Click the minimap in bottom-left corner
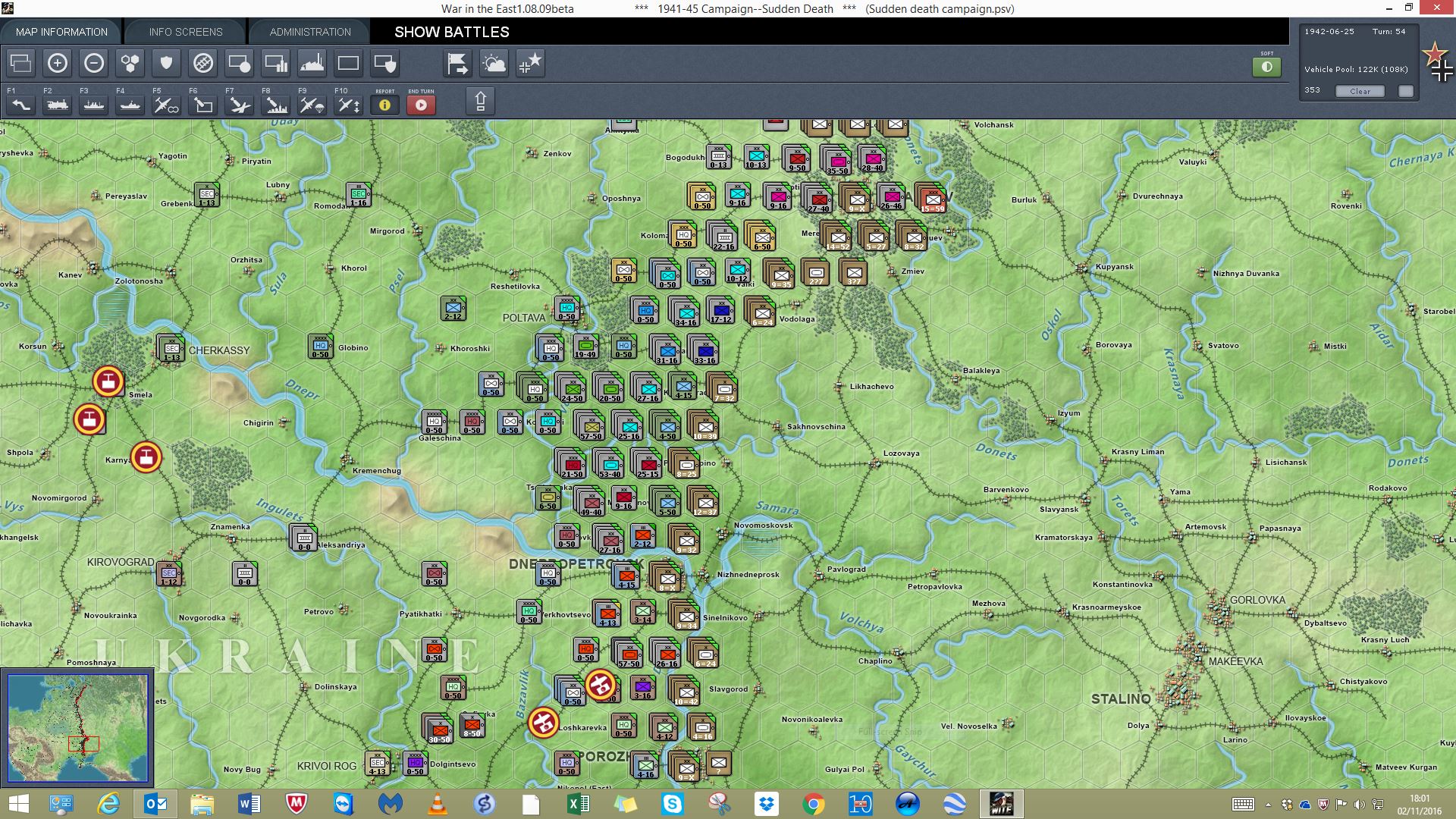Screen dimensions: 1456x819 coord(77,728)
